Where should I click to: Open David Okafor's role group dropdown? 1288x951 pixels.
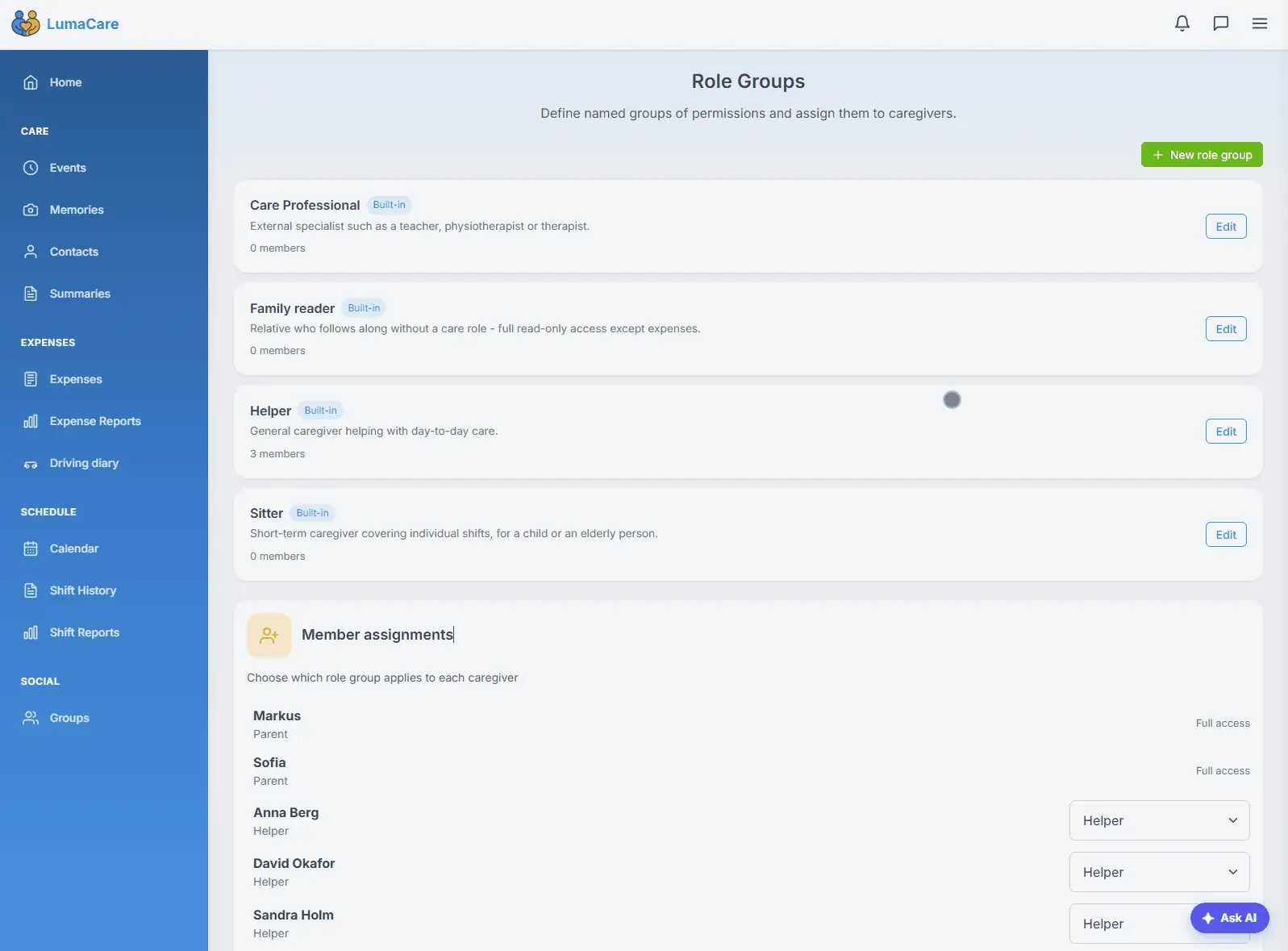coord(1159,872)
